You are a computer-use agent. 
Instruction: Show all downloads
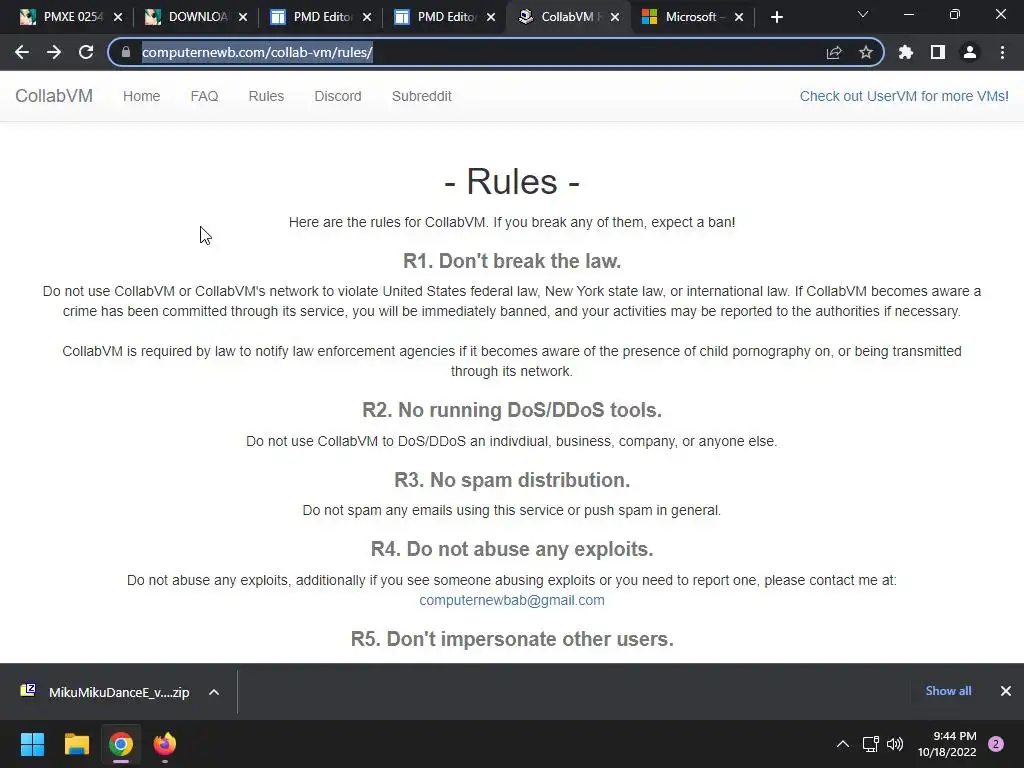click(x=948, y=691)
